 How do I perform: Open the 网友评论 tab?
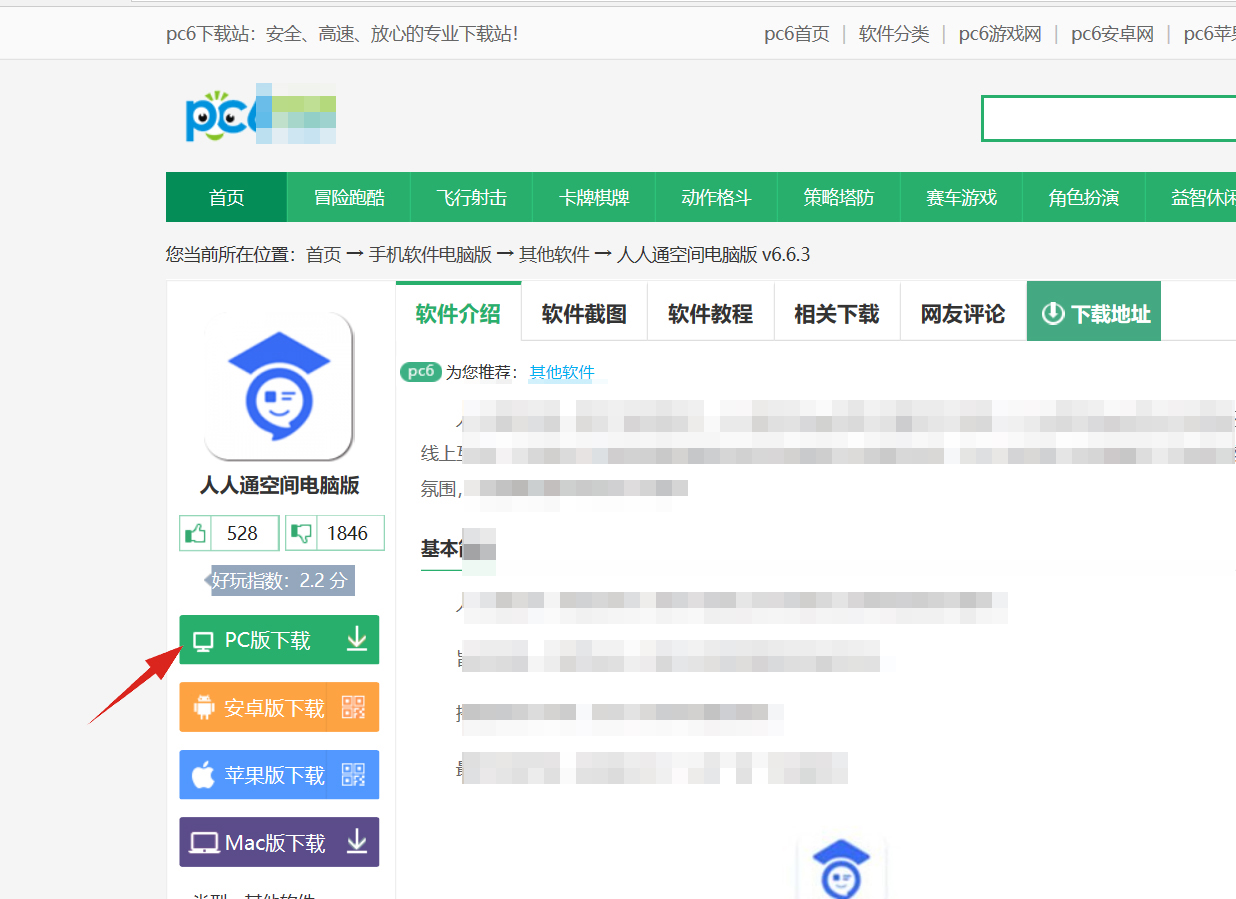tap(962, 313)
